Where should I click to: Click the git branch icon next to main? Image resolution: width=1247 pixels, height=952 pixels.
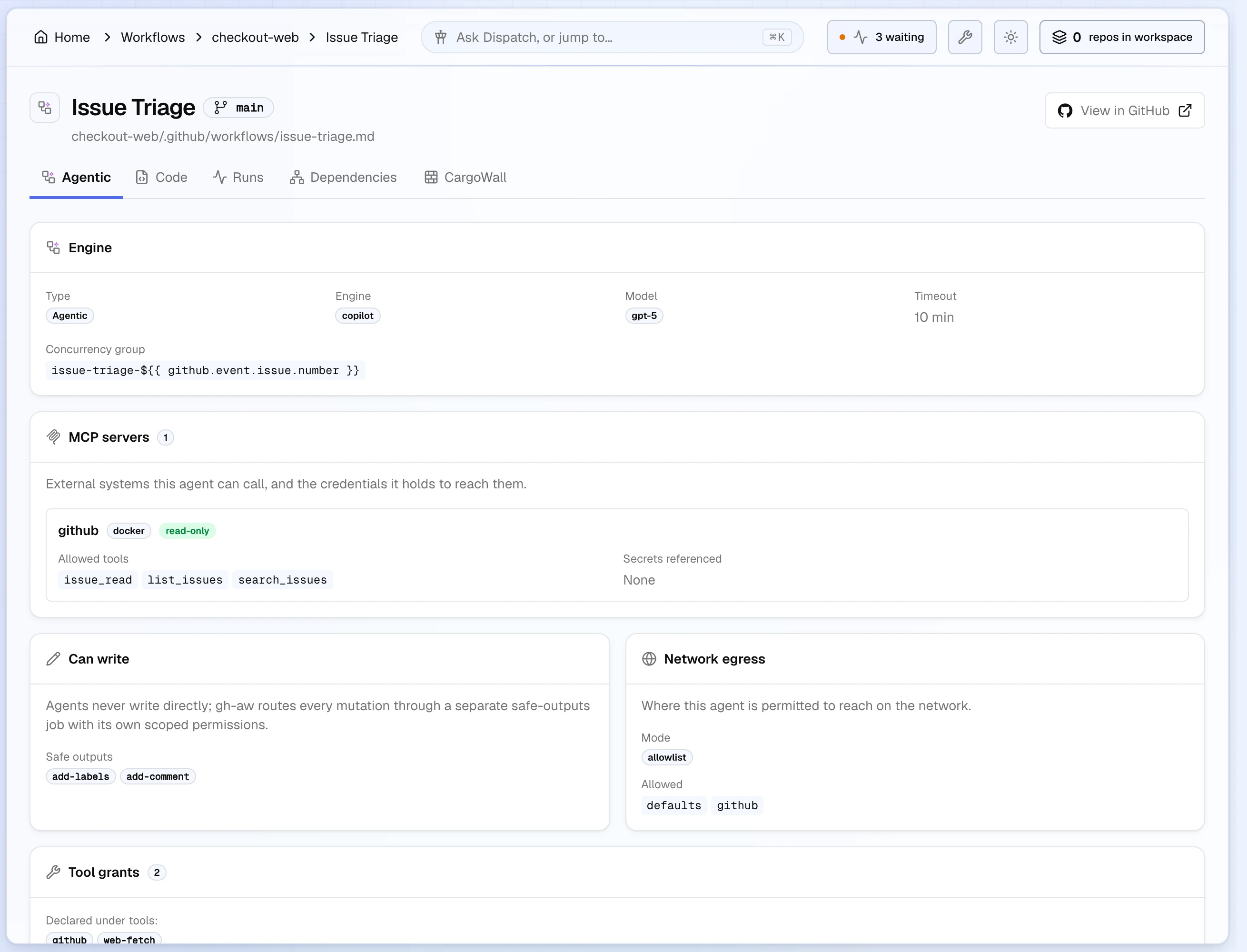click(x=220, y=108)
